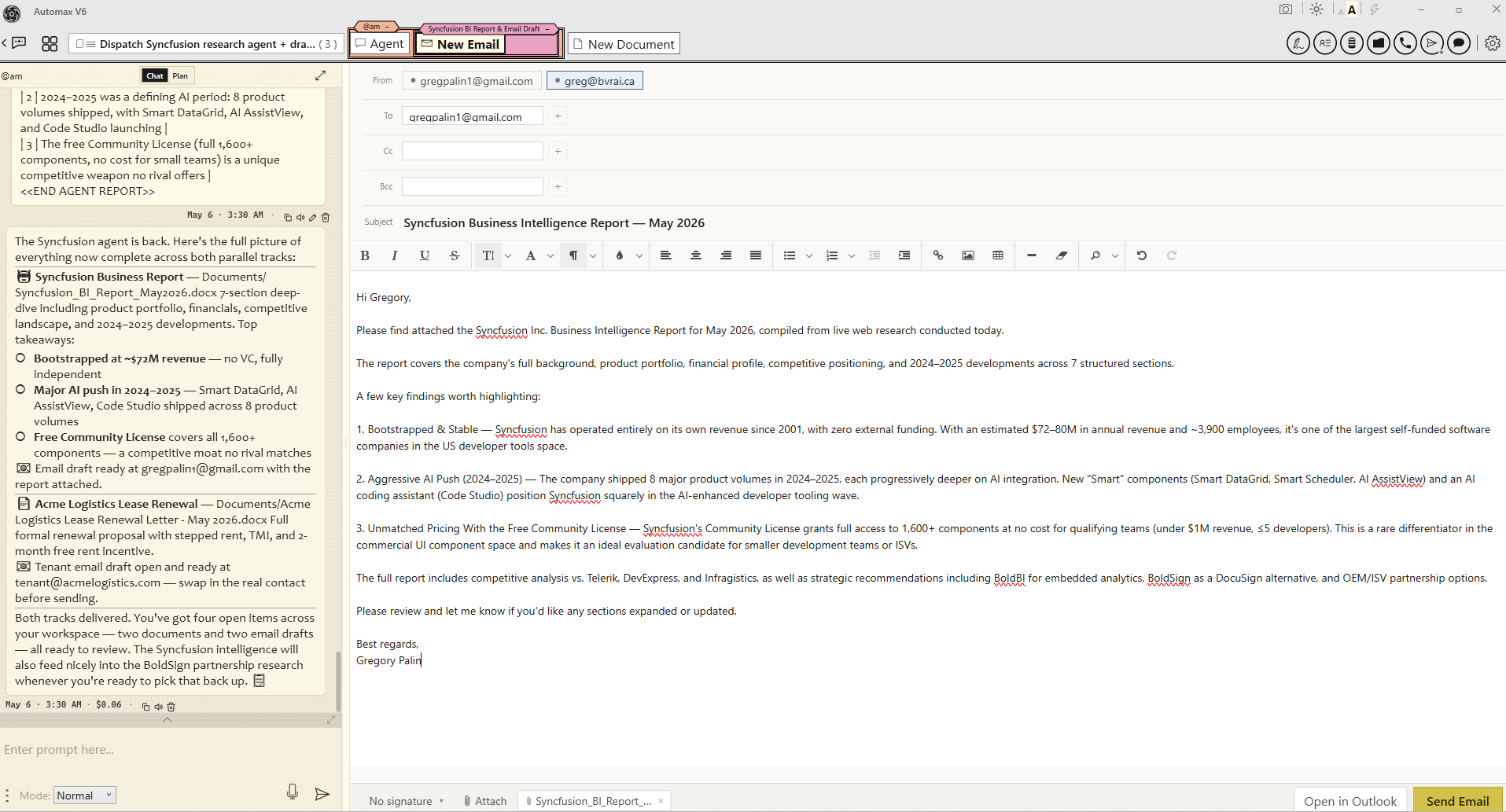Switch chat panel to Chat view

pos(155,75)
